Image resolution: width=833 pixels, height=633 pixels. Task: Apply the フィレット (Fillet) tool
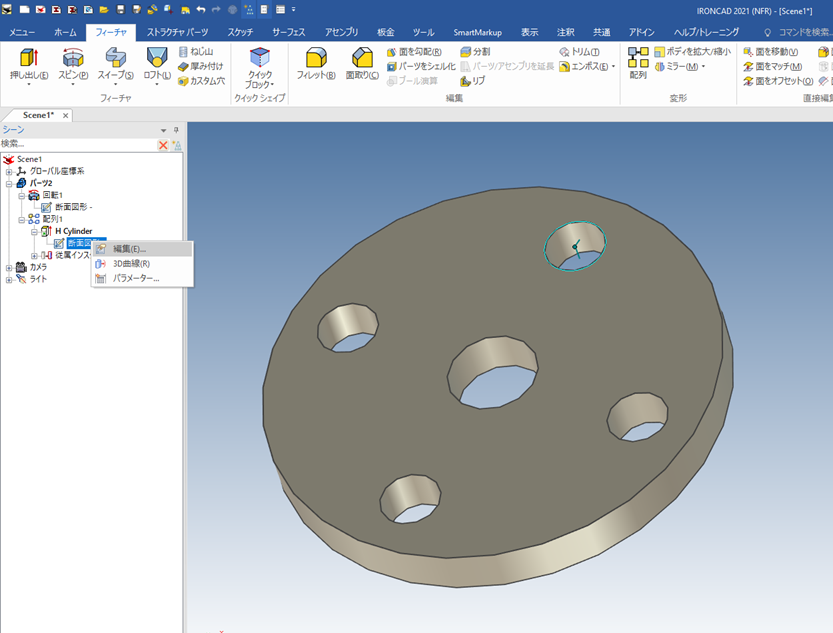tap(316, 59)
